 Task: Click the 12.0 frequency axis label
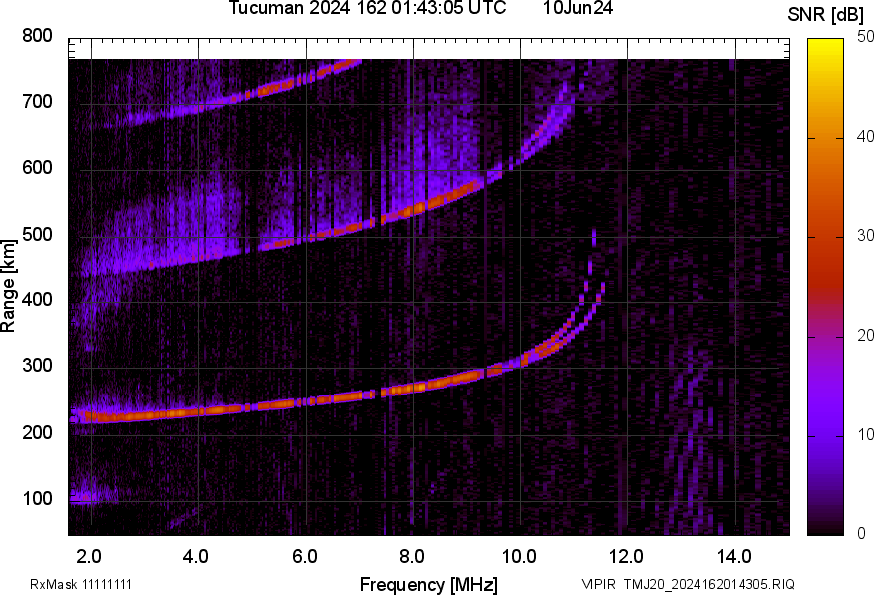click(627, 557)
